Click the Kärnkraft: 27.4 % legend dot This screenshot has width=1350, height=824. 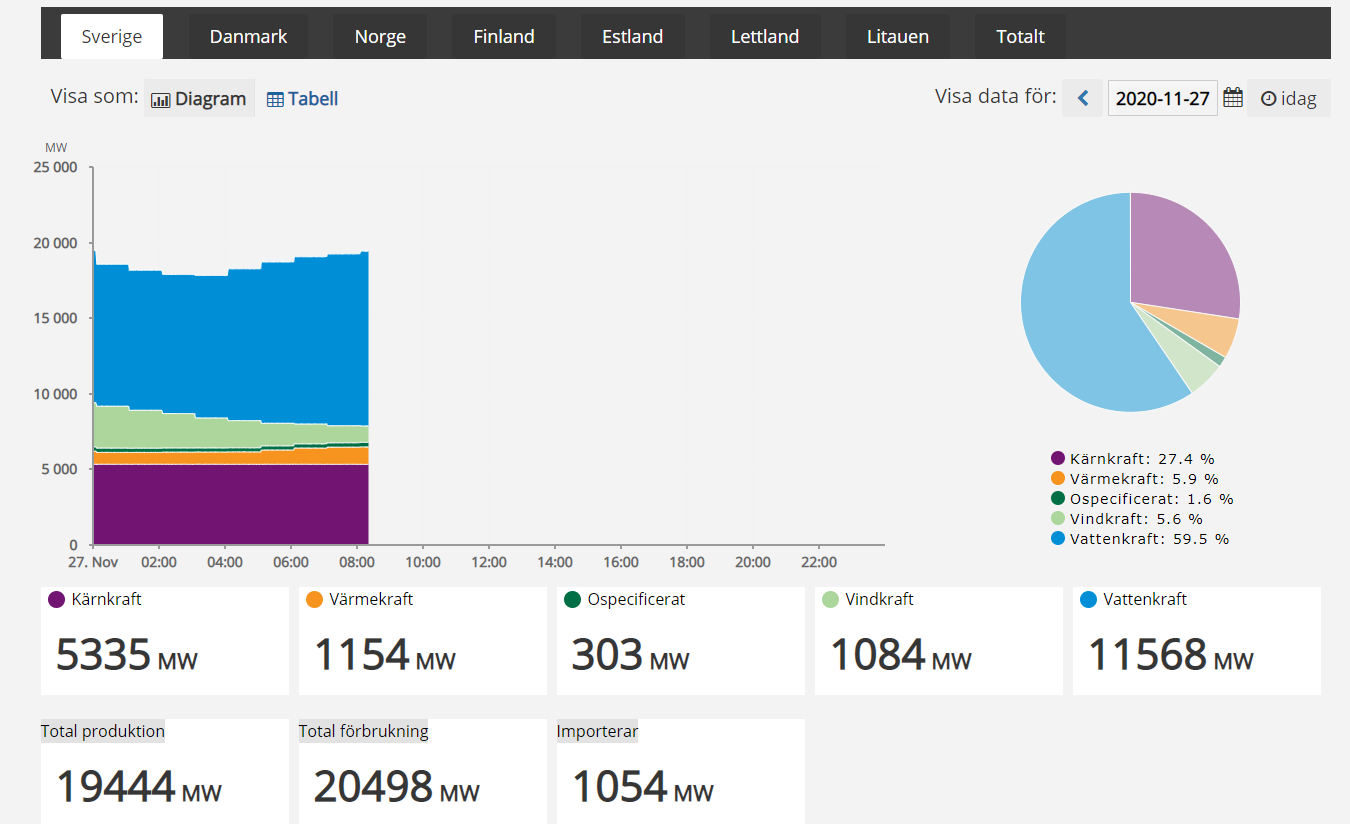click(x=1058, y=458)
